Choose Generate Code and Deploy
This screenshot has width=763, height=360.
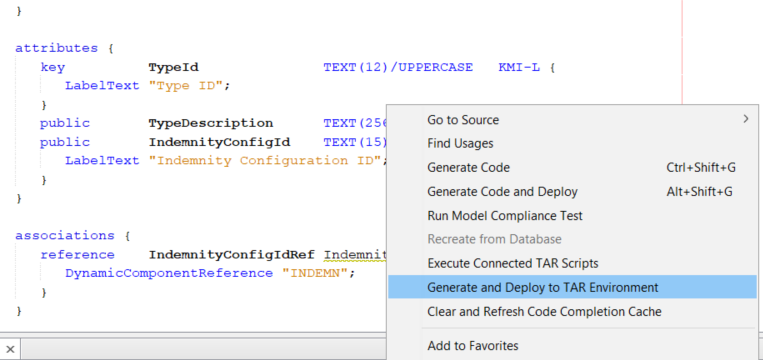pyautogui.click(x=573, y=192)
